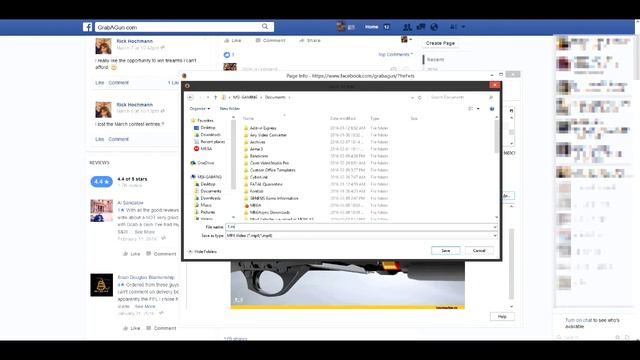Open the friend requests icon in header
Viewport: 640px width, 360px height.
point(407,27)
